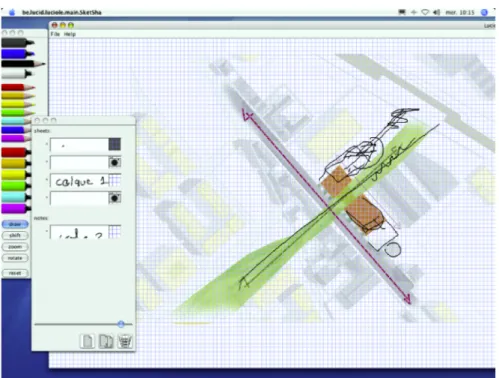
Task: Open the Apple menu
Action: pos(12,12)
